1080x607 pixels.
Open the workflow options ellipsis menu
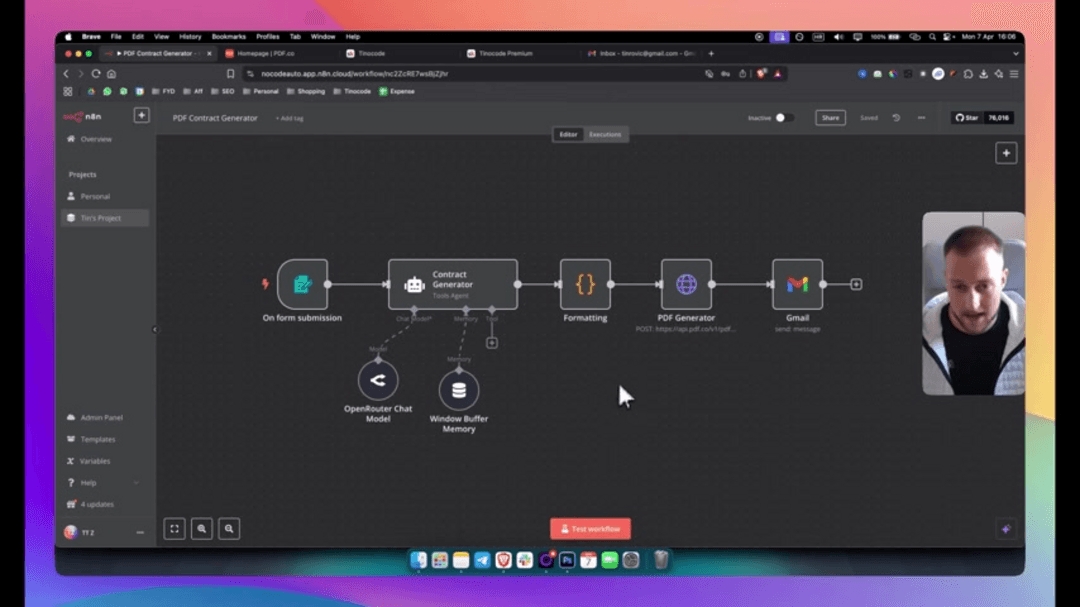pyautogui.click(x=920, y=117)
